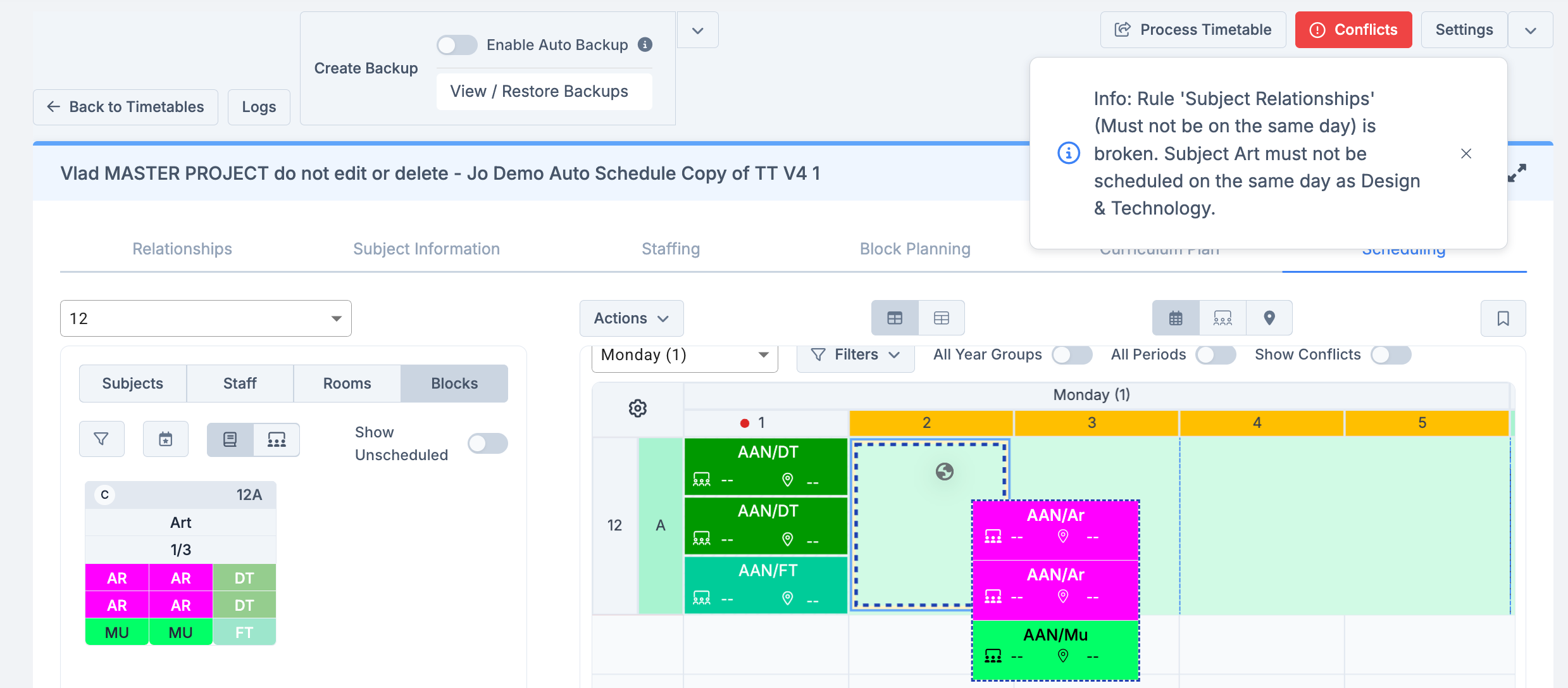Click the red Conflicts button
The image size is (1568, 688).
point(1353,30)
